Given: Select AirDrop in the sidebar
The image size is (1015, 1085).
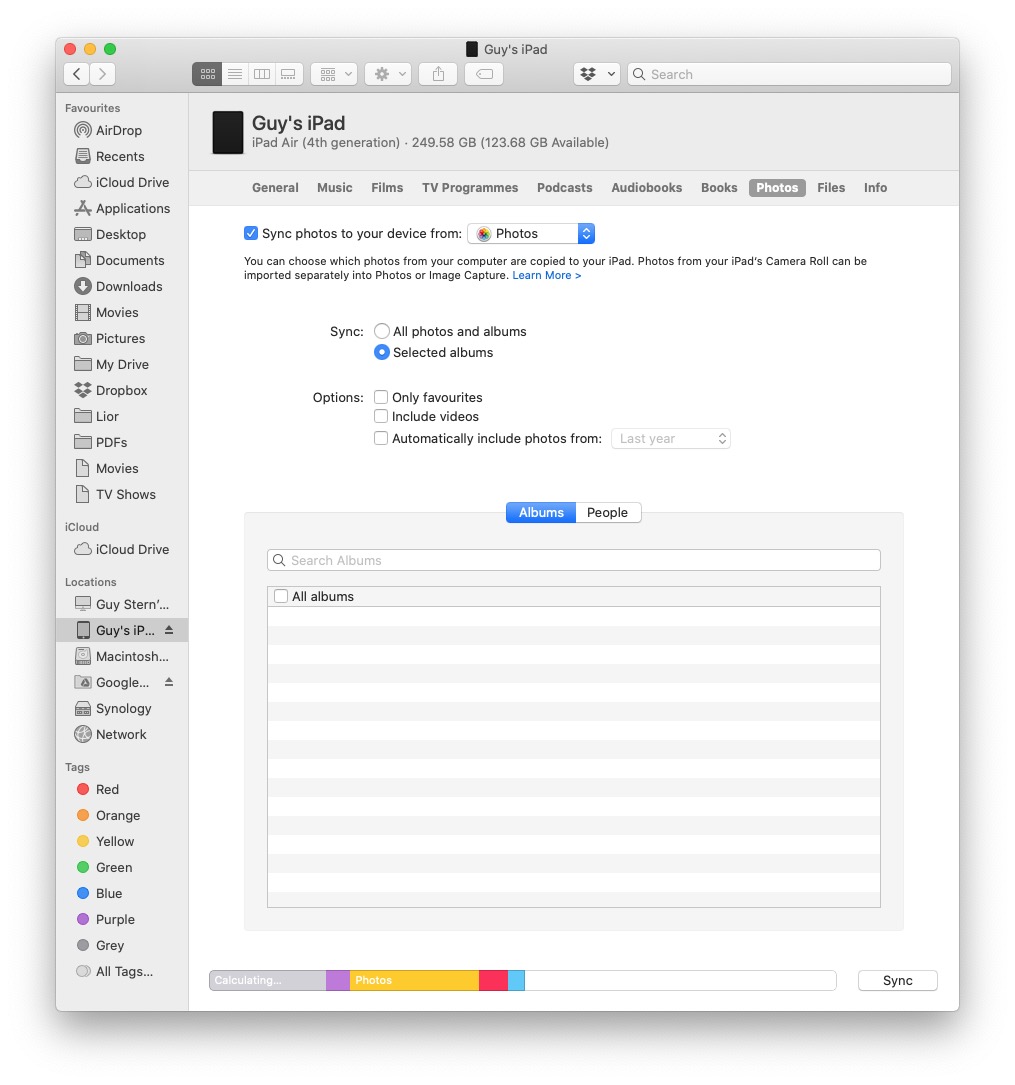Looking at the screenshot, I should pos(107,130).
